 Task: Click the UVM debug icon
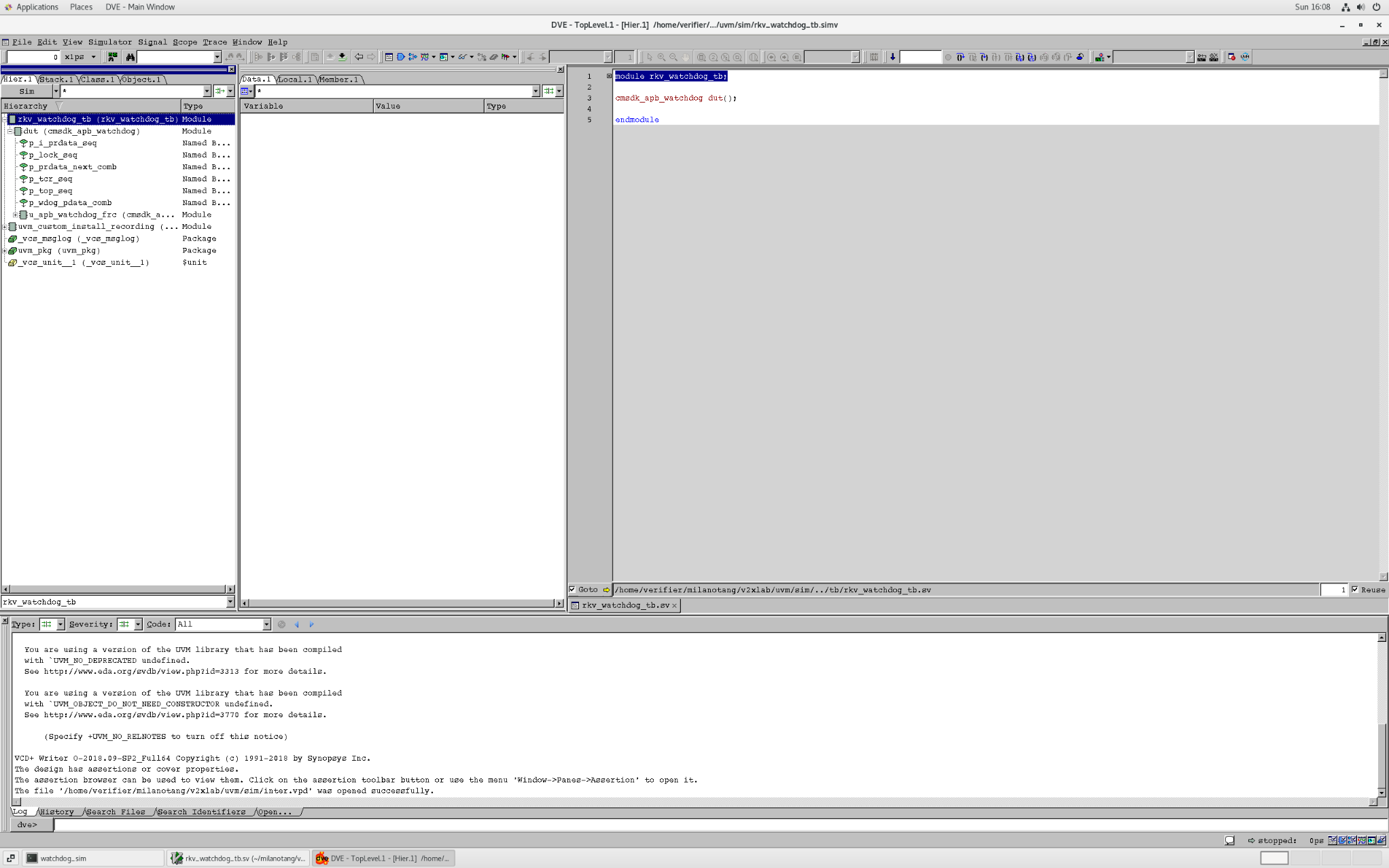click(1245, 57)
